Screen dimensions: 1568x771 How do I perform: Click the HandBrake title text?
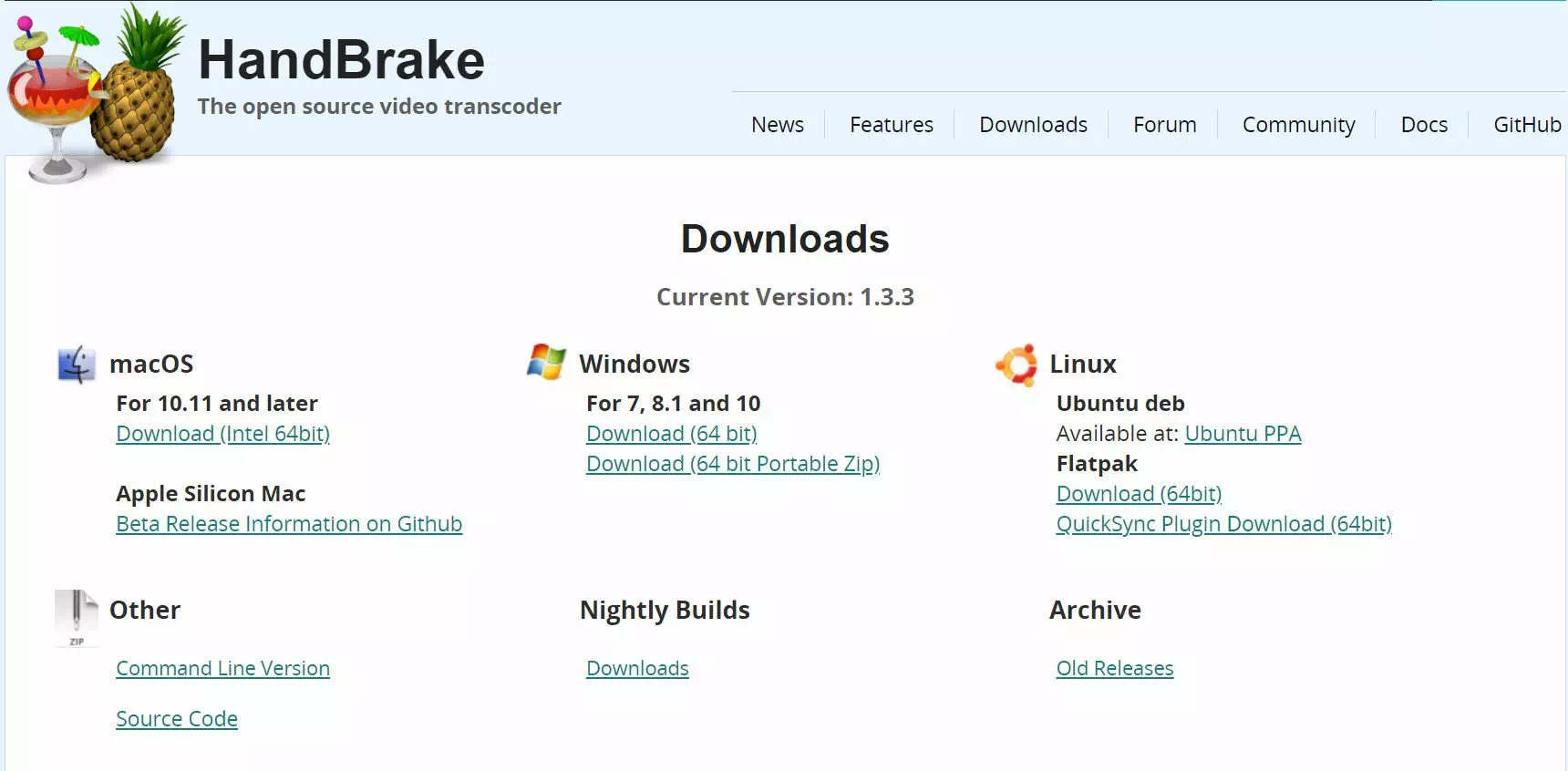341,60
